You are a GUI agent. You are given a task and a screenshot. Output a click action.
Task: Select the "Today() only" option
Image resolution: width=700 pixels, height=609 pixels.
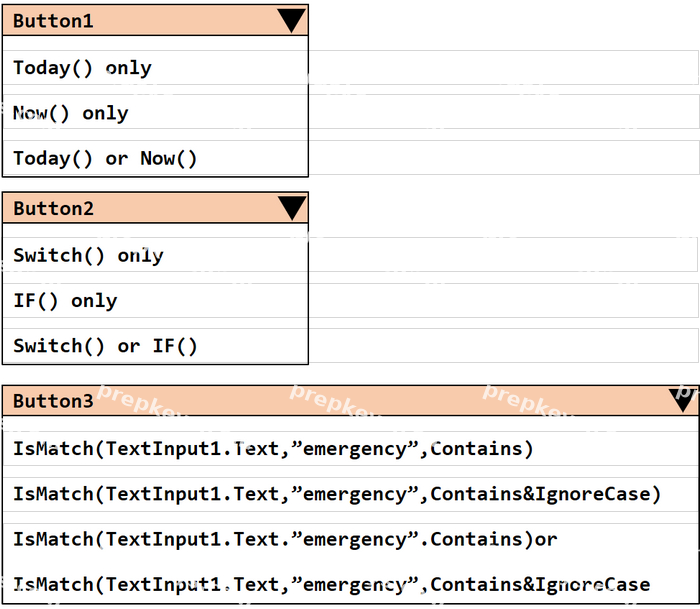[x=155, y=68]
